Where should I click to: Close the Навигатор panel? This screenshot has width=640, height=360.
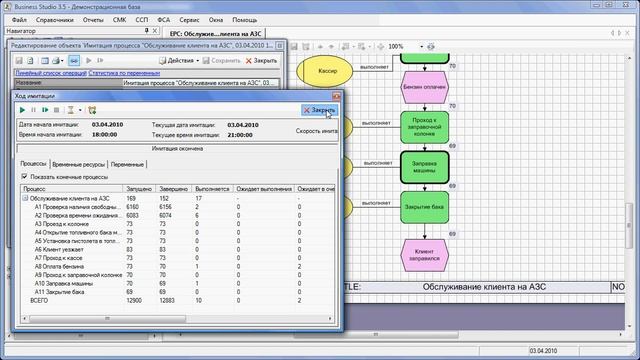point(155,31)
